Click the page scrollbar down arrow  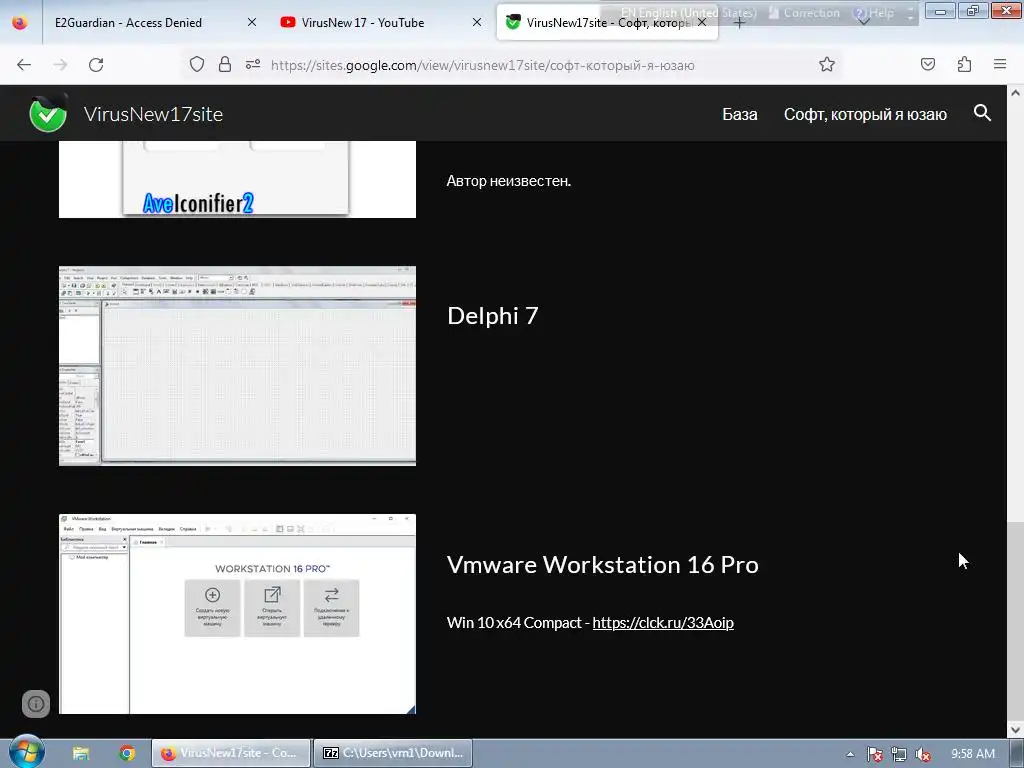coord(1016,729)
